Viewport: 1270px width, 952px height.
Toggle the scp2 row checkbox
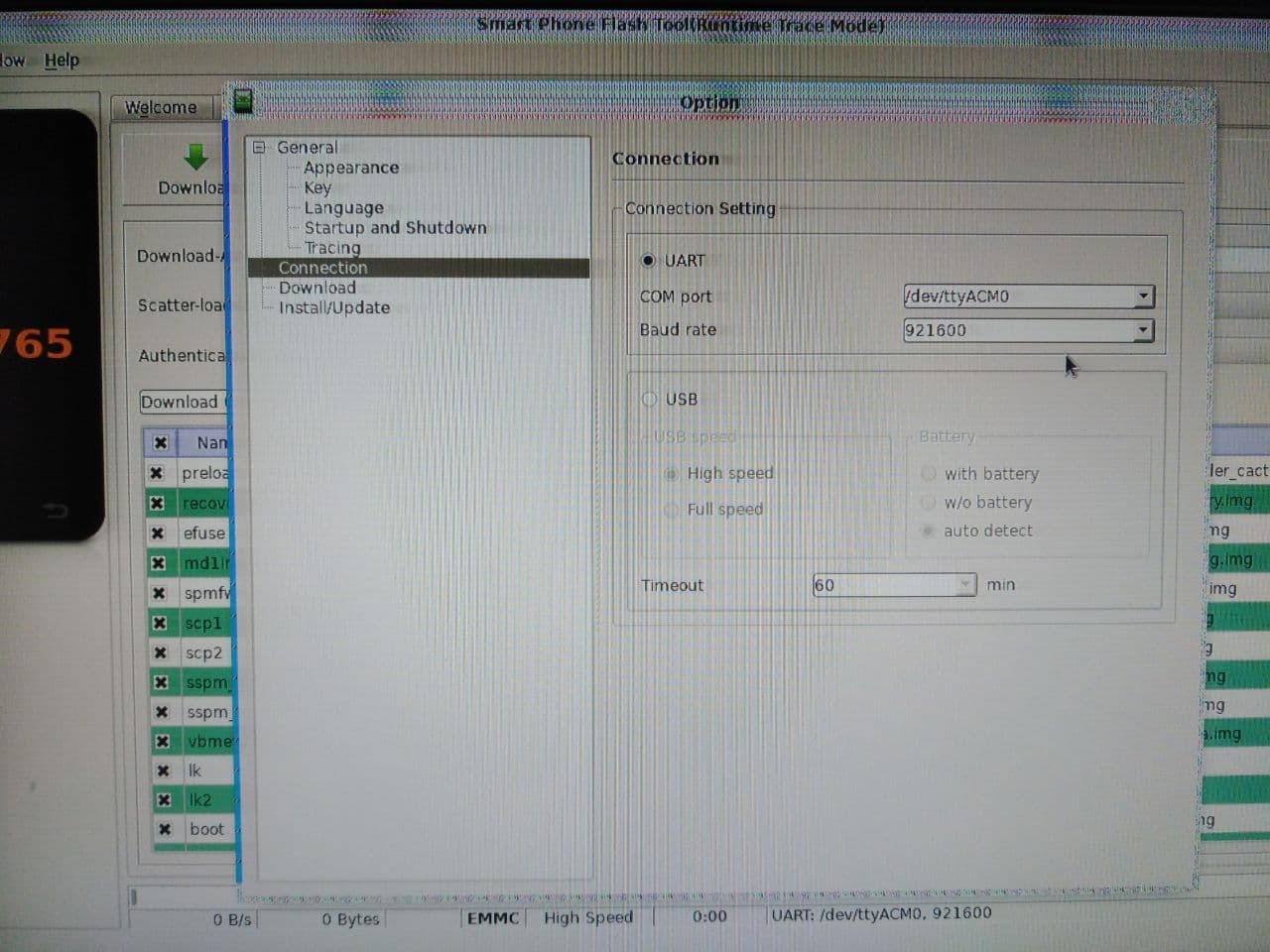tap(160, 653)
